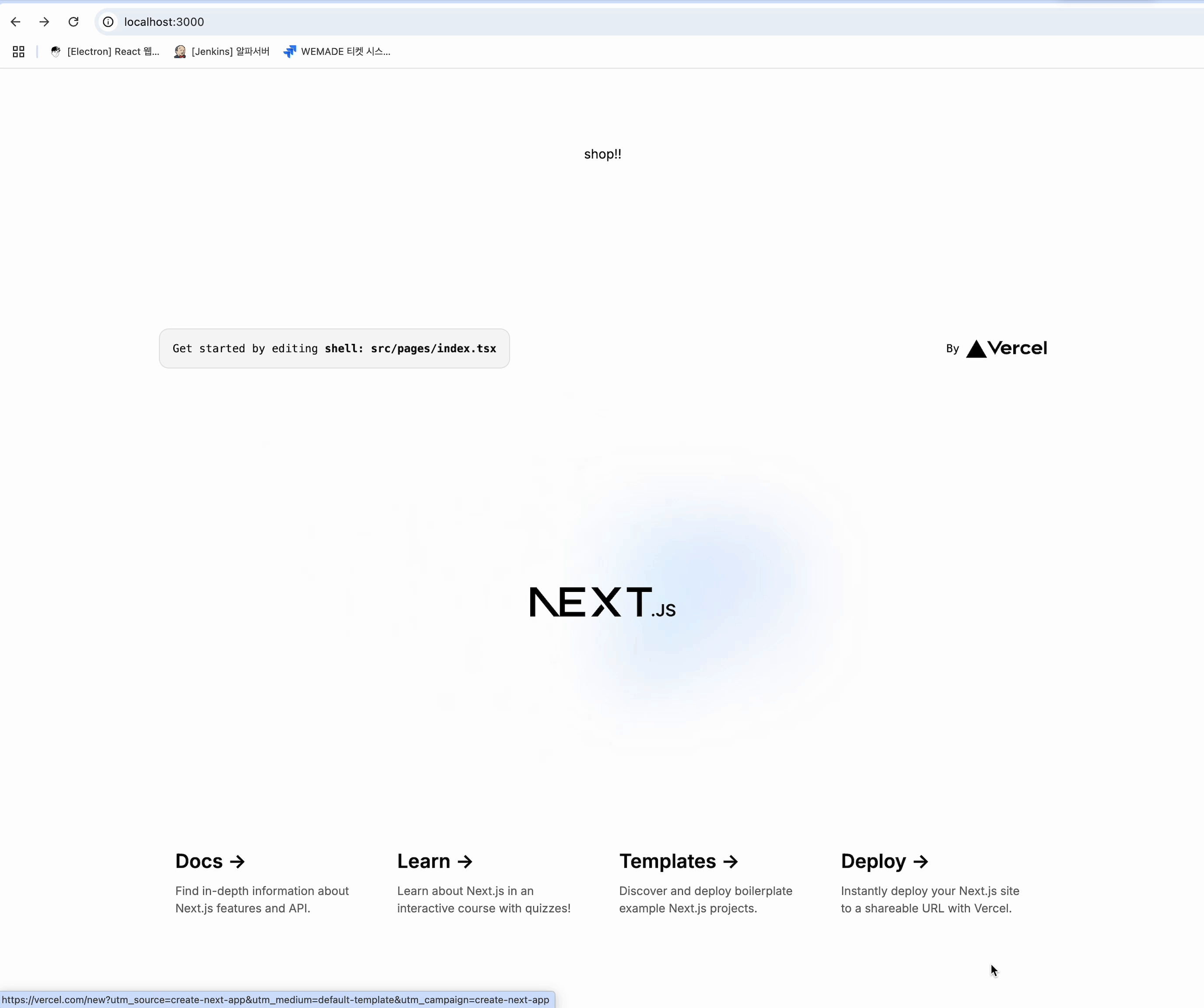Click the 'shop!!' text
Screen dimensions: 1204x1008
(x=602, y=154)
